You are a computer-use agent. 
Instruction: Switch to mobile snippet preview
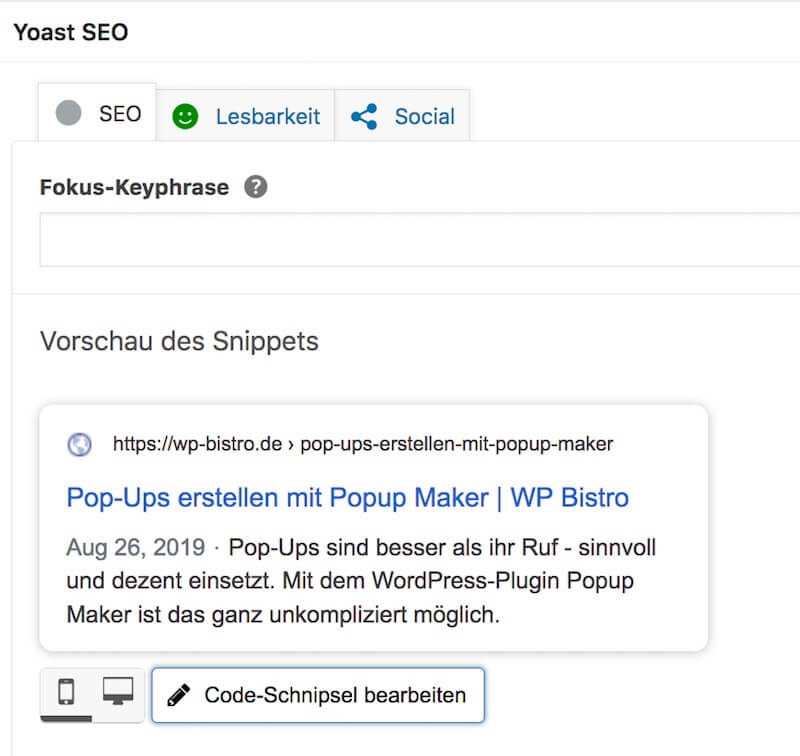pos(66,692)
